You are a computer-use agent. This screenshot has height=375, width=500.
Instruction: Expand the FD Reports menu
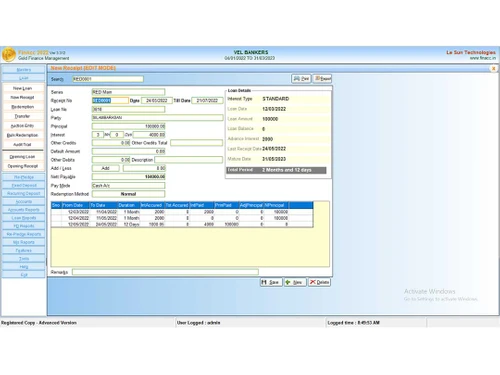(23, 226)
